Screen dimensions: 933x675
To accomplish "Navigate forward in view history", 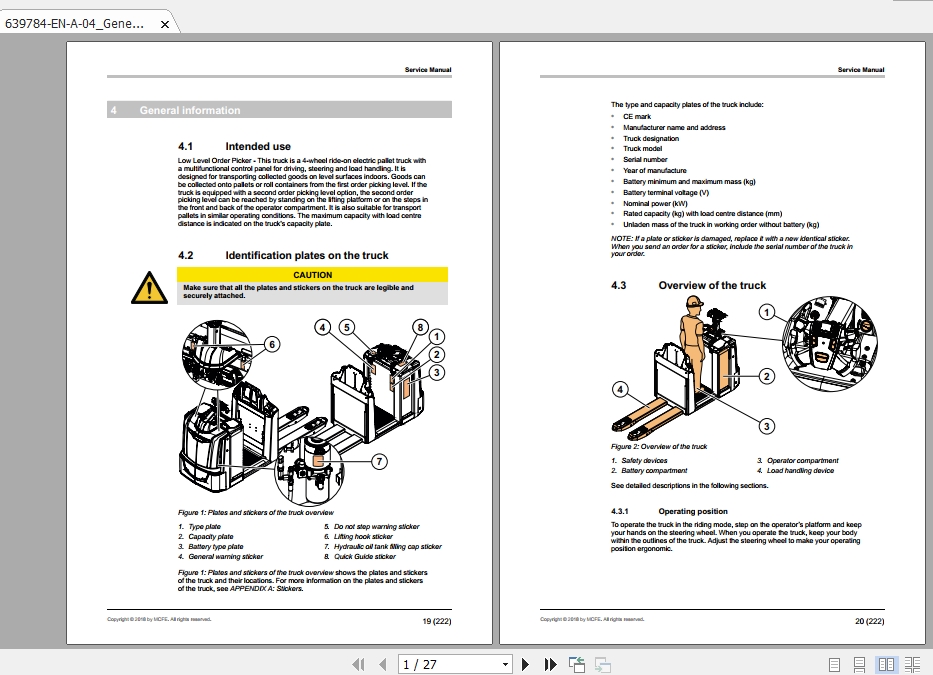I will [x=601, y=663].
